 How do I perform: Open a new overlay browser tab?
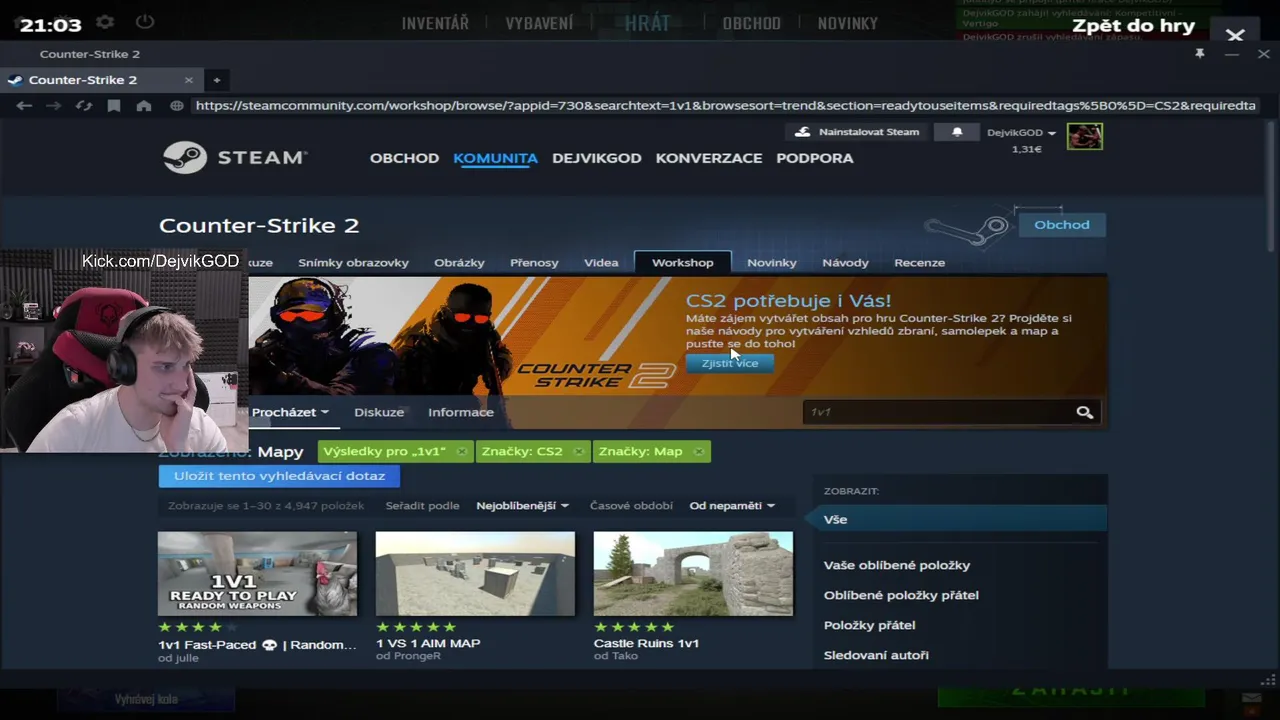[217, 80]
